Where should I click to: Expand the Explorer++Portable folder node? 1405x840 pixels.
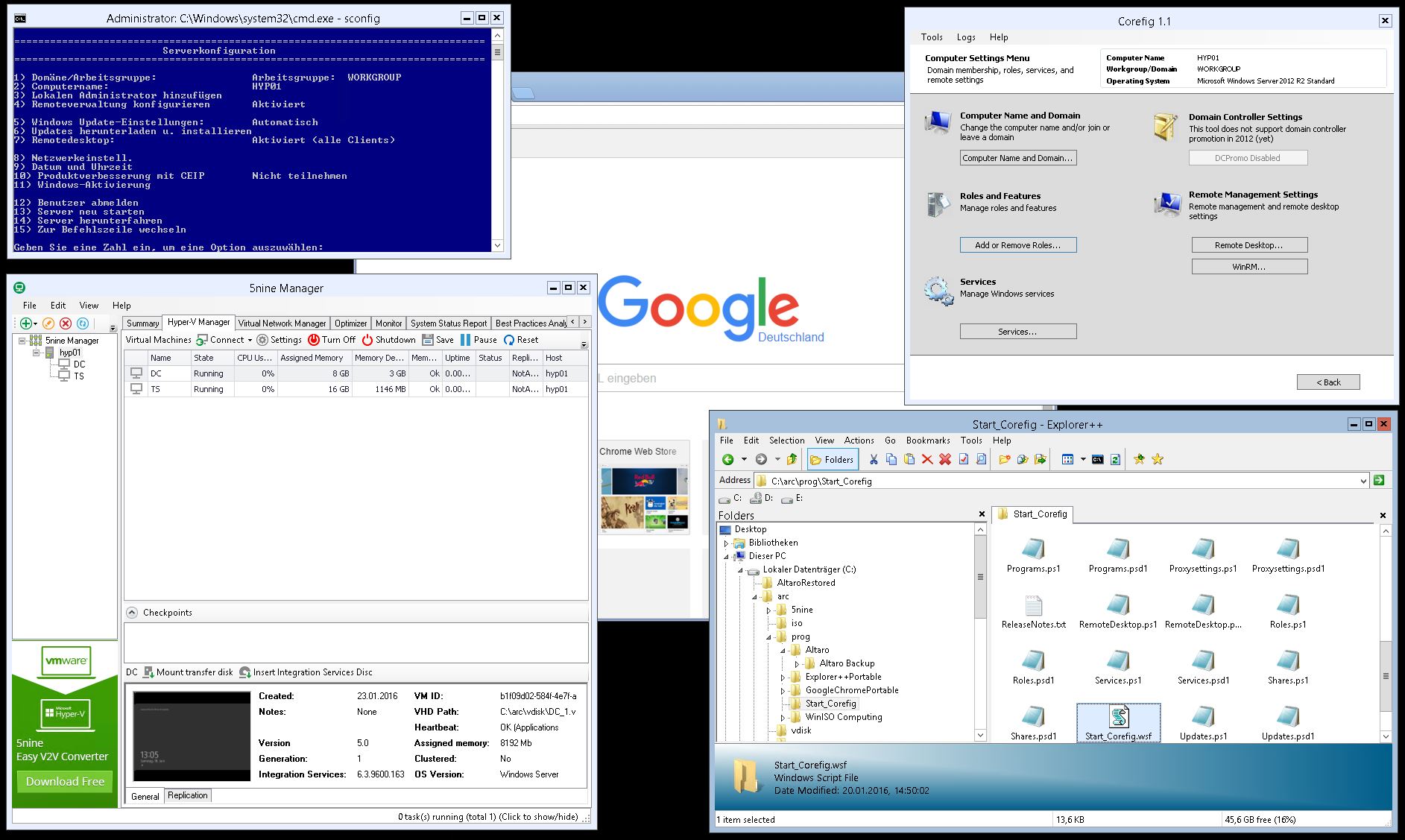783,678
